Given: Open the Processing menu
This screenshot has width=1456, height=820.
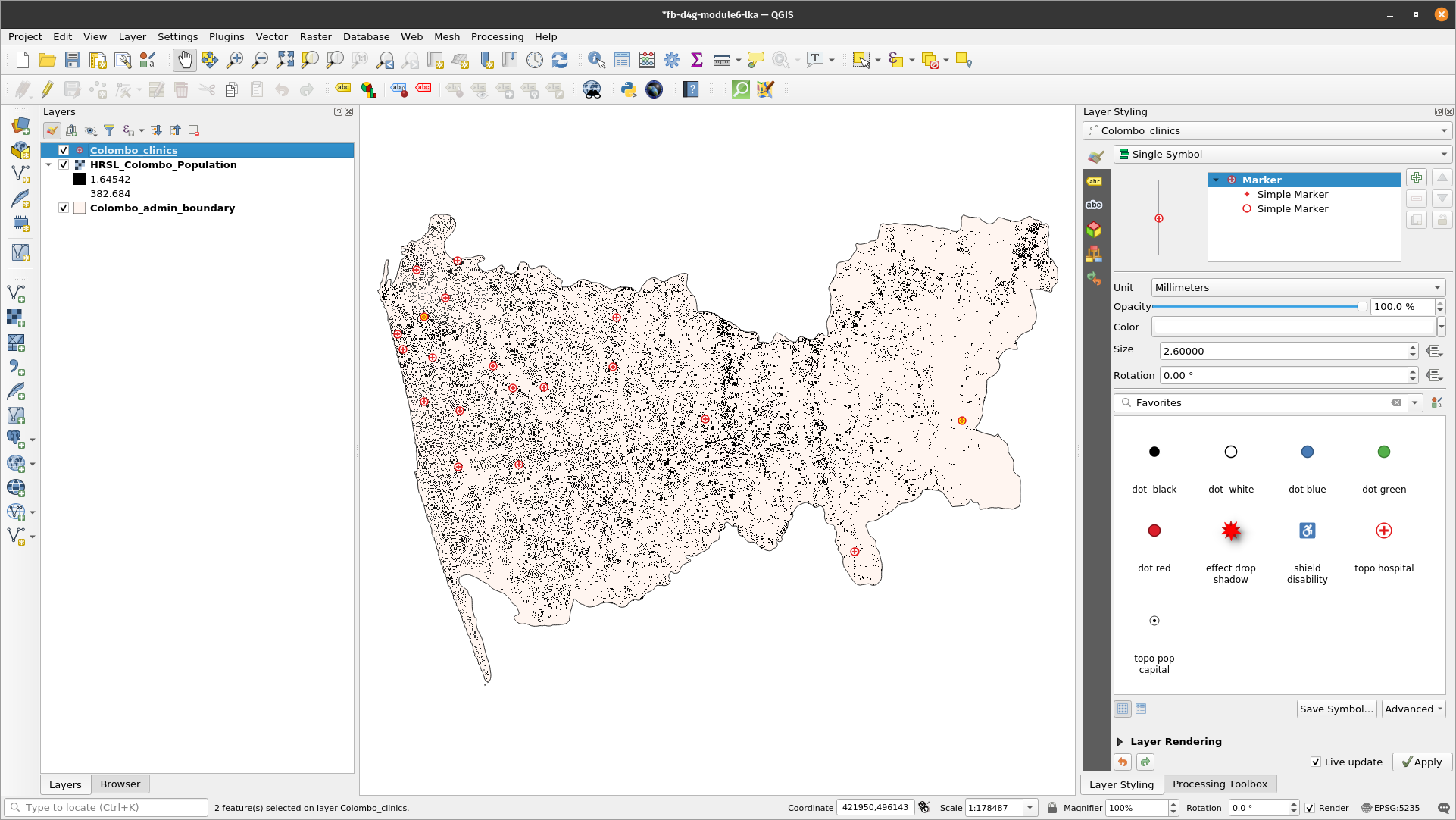Looking at the screenshot, I should [x=496, y=36].
